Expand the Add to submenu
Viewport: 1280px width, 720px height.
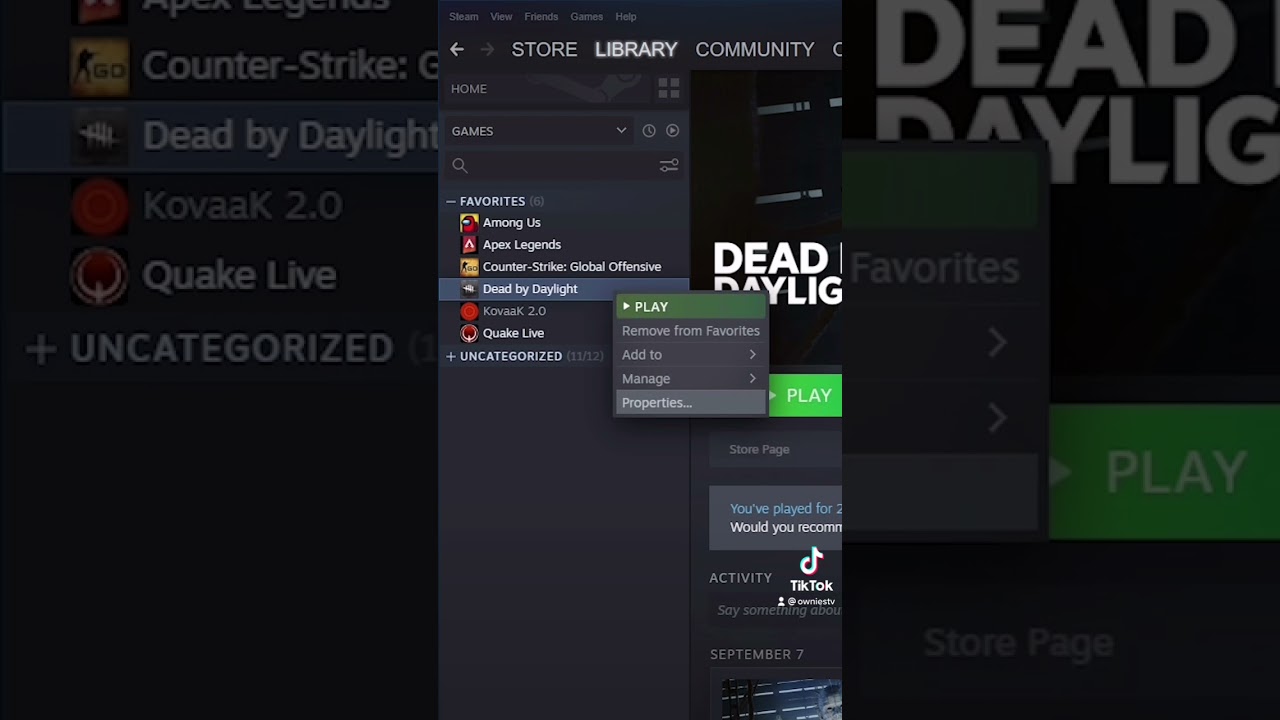691,355
